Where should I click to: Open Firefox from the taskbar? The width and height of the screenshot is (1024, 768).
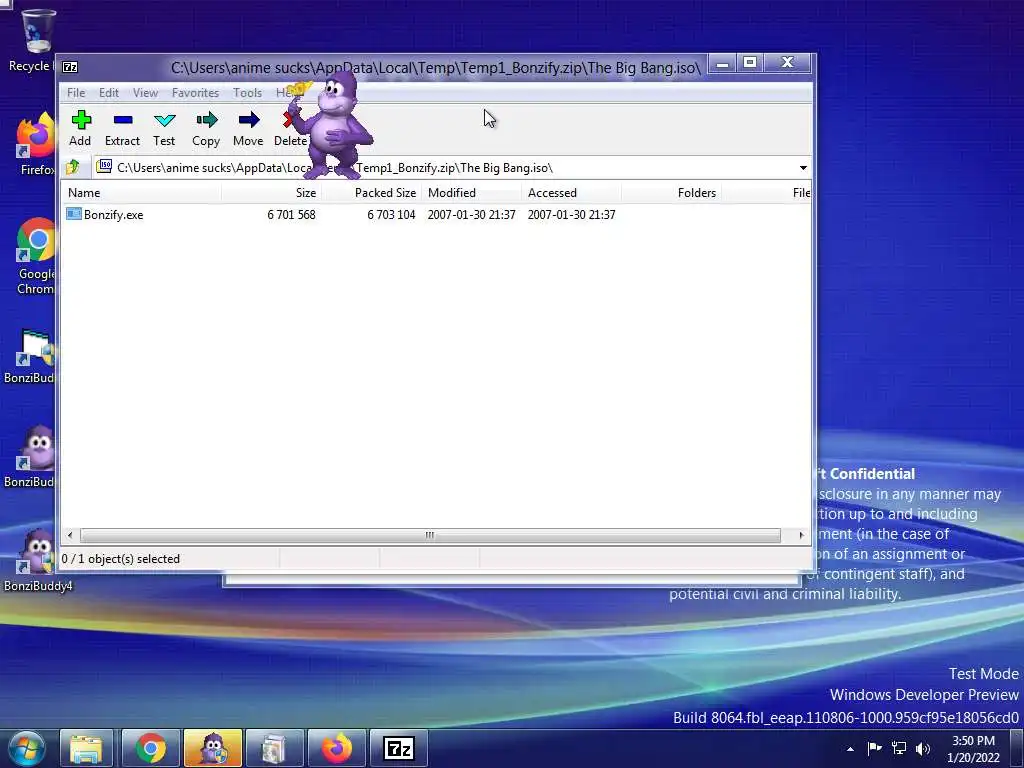click(x=336, y=748)
